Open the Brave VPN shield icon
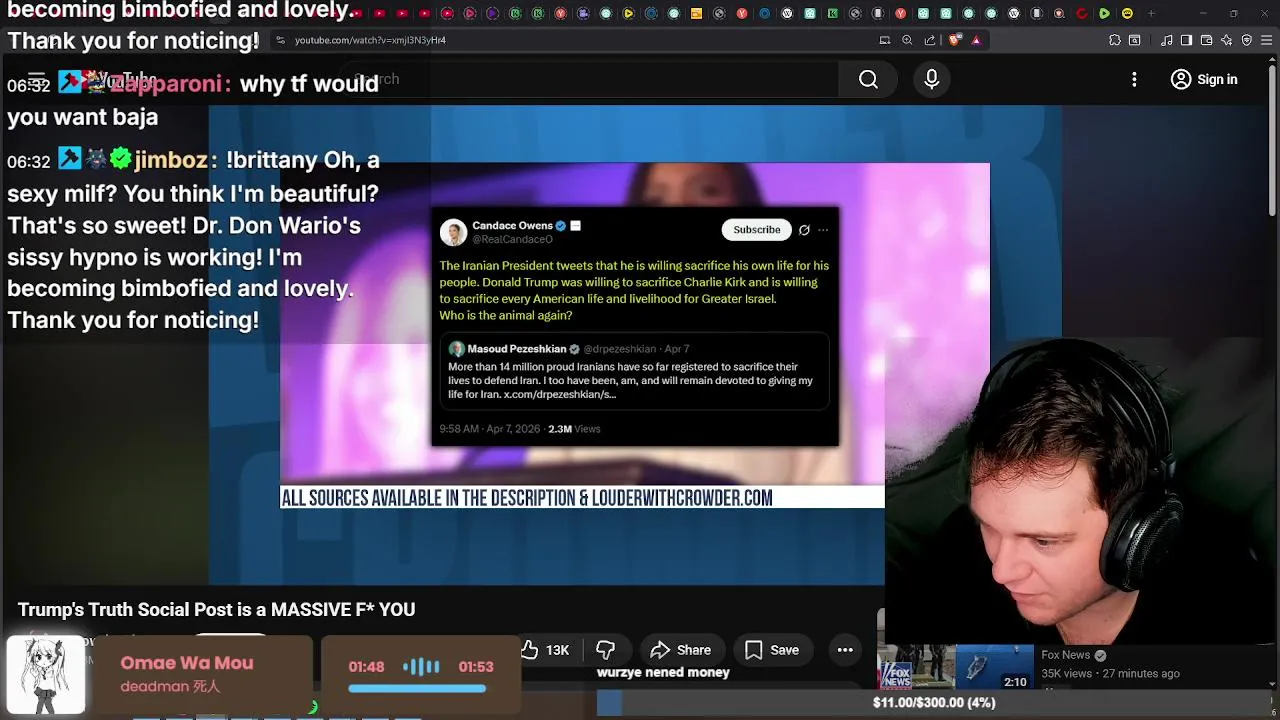The width and height of the screenshot is (1280, 720). point(1247,40)
